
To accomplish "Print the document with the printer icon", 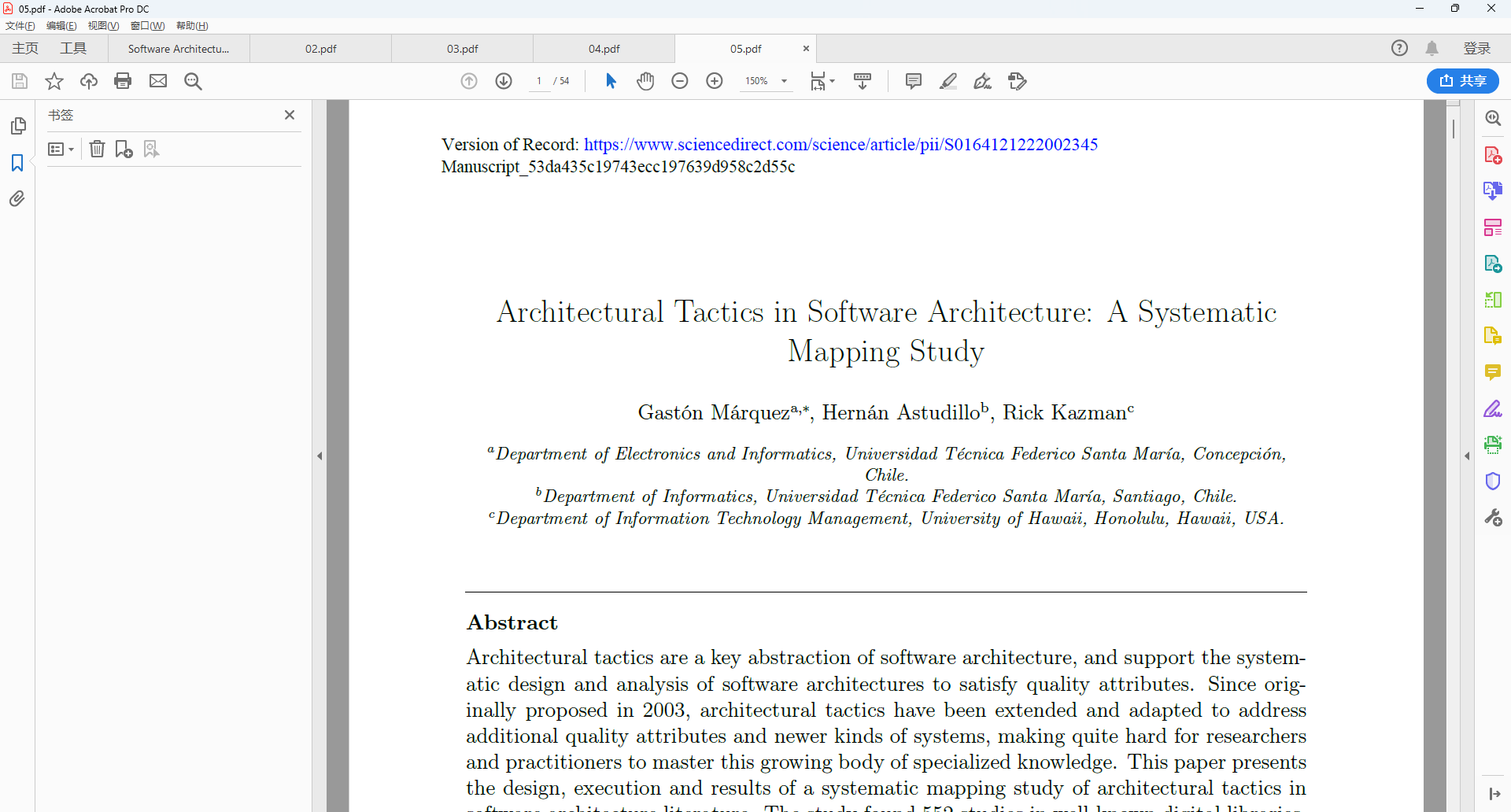I will (123, 81).
